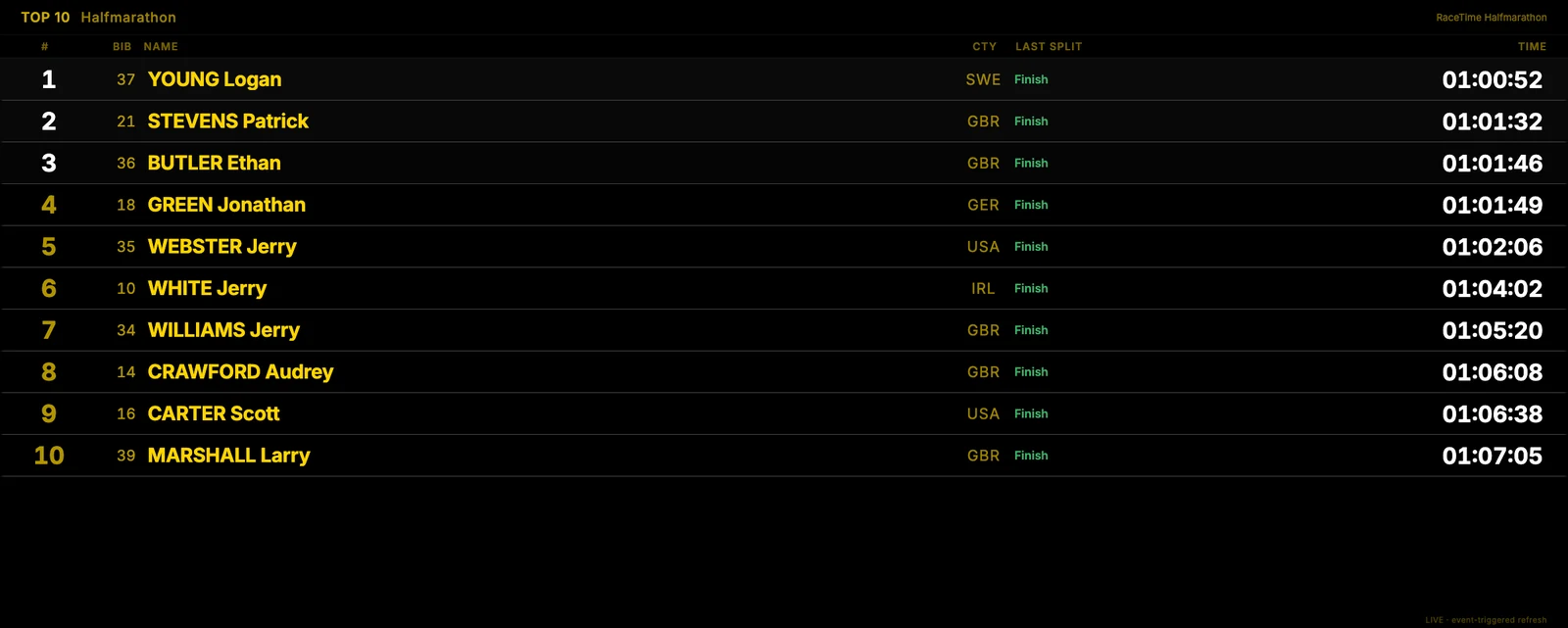Click bib number 18
Screen dimensions: 1568x628
pyautogui.click(x=125, y=206)
